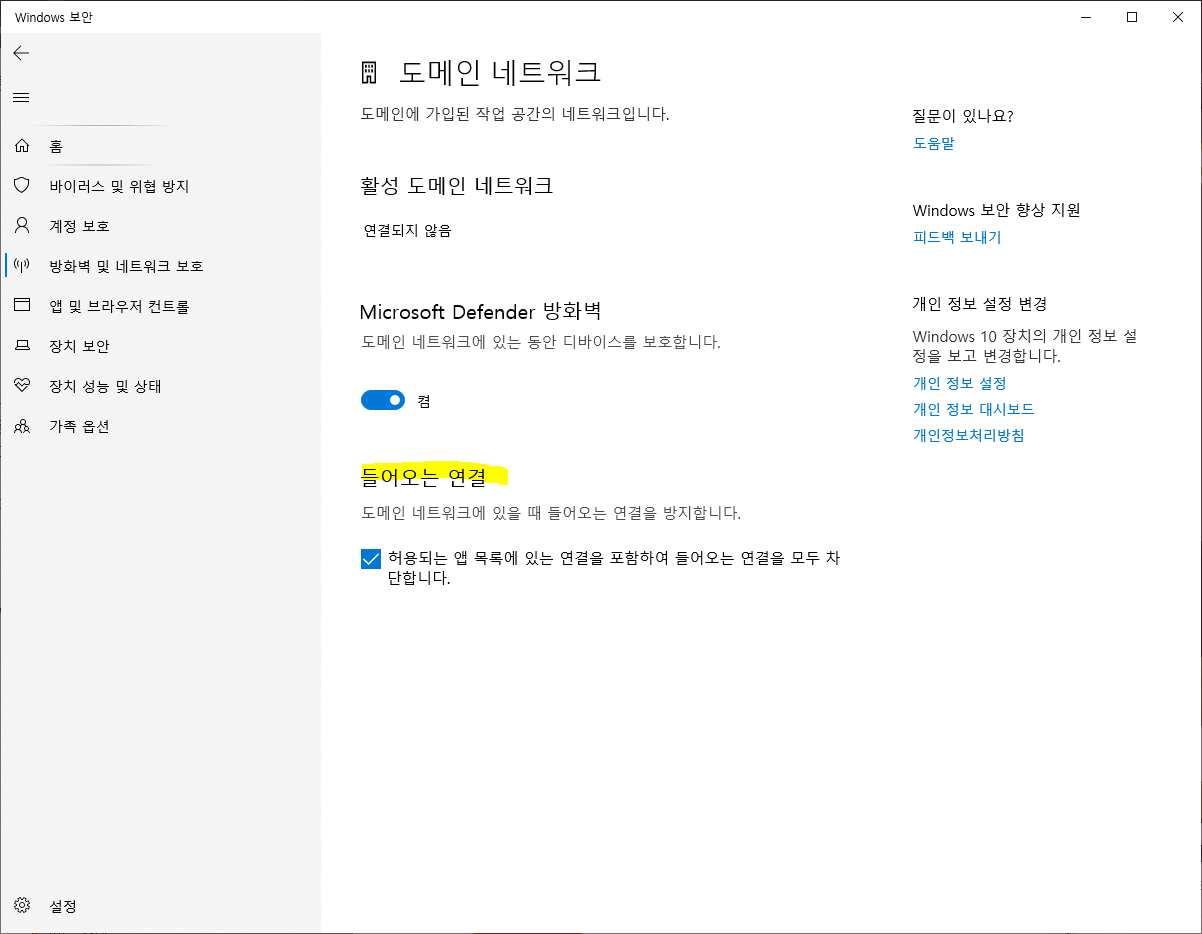Viewport: 1202px width, 934px height.
Task: Select 방화벽 및 네트워크 보호 menu item
Action: pyautogui.click(x=126, y=266)
